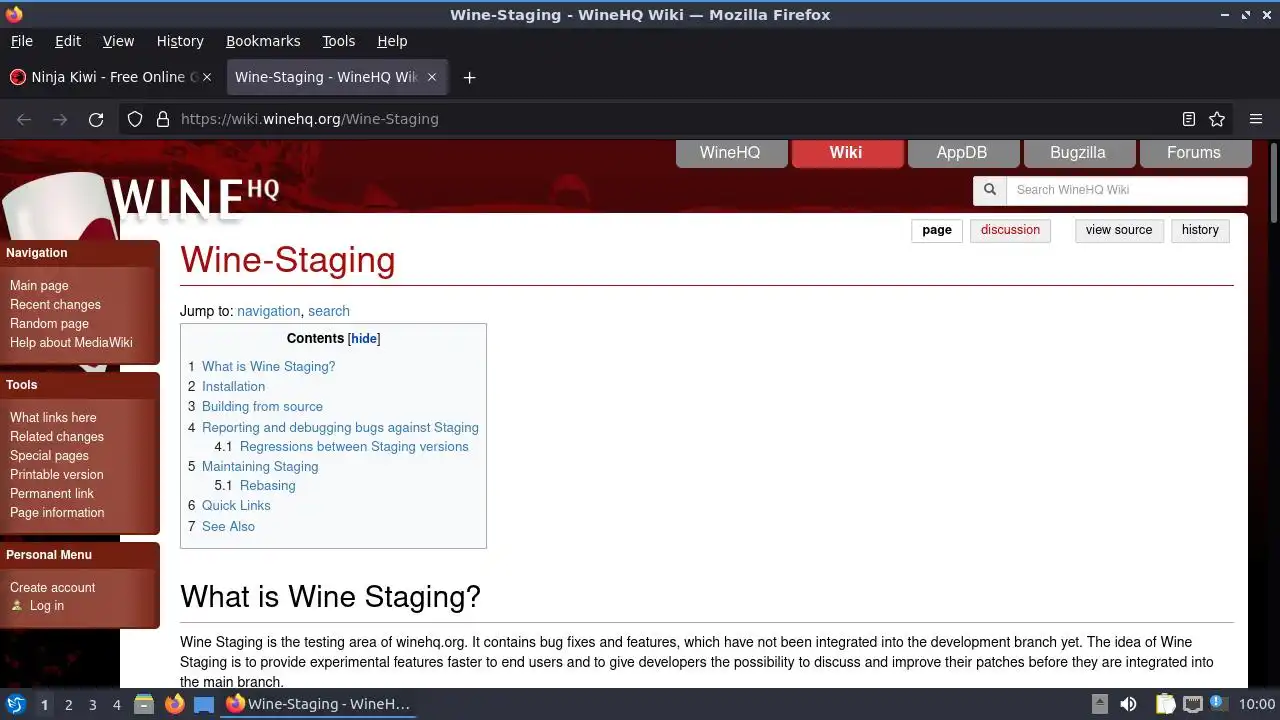This screenshot has height=720, width=1280.
Task: Click the WineHQ logo
Action: point(194,200)
